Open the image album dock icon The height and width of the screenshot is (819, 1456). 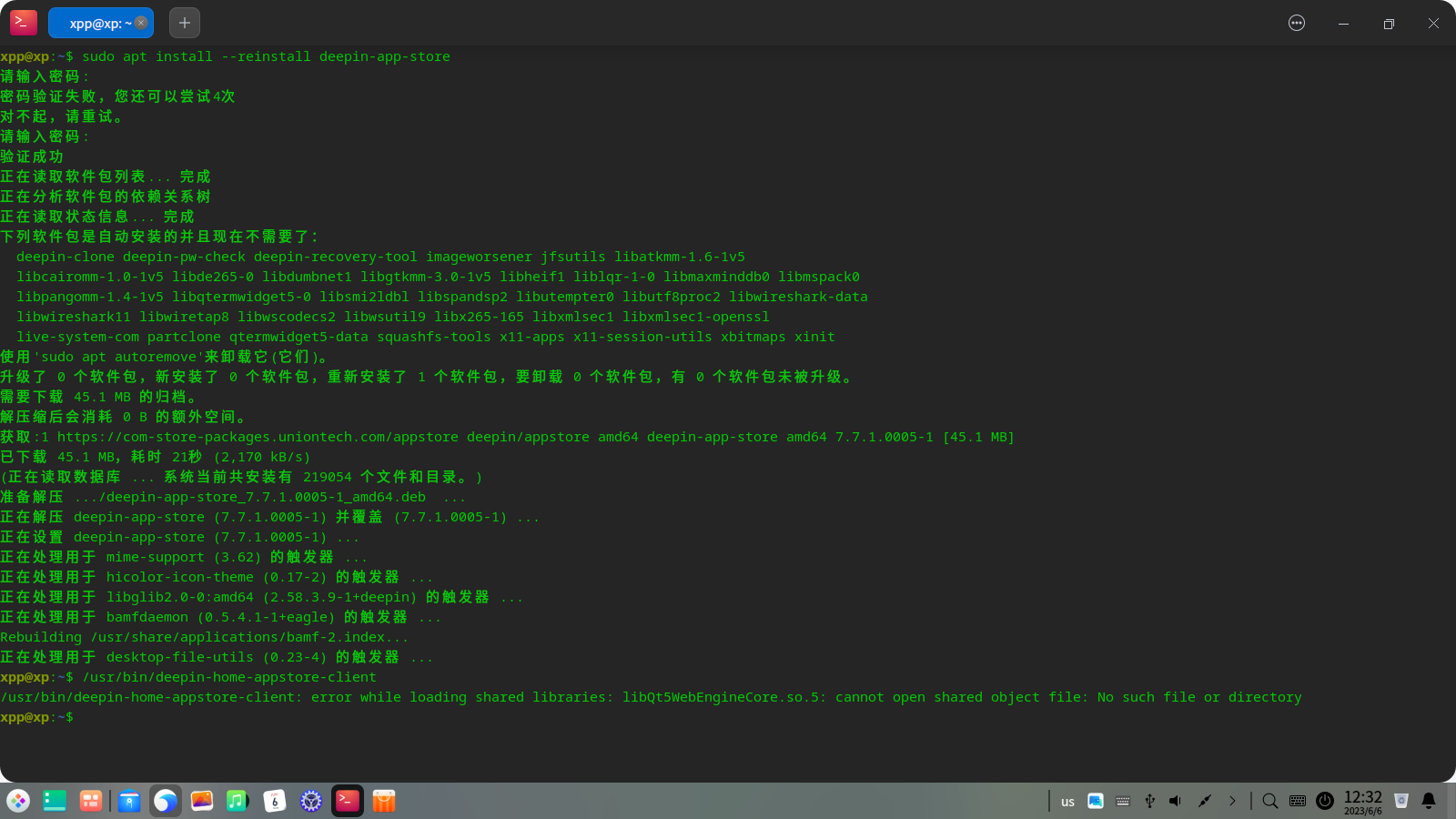tap(202, 801)
